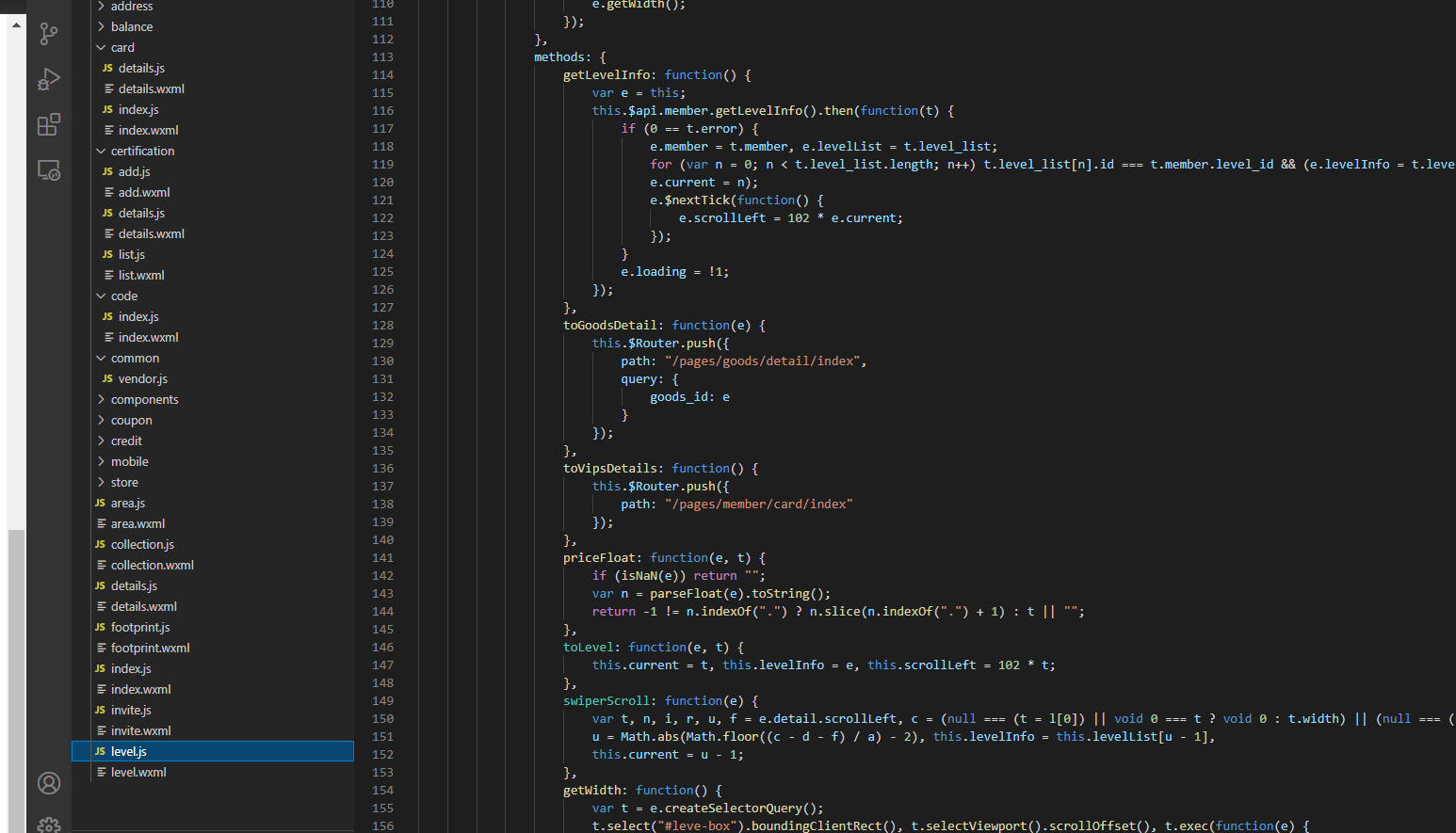1456x833 pixels.
Task: Click the sidebar vertical scrollbar thumb
Action: coord(16,681)
